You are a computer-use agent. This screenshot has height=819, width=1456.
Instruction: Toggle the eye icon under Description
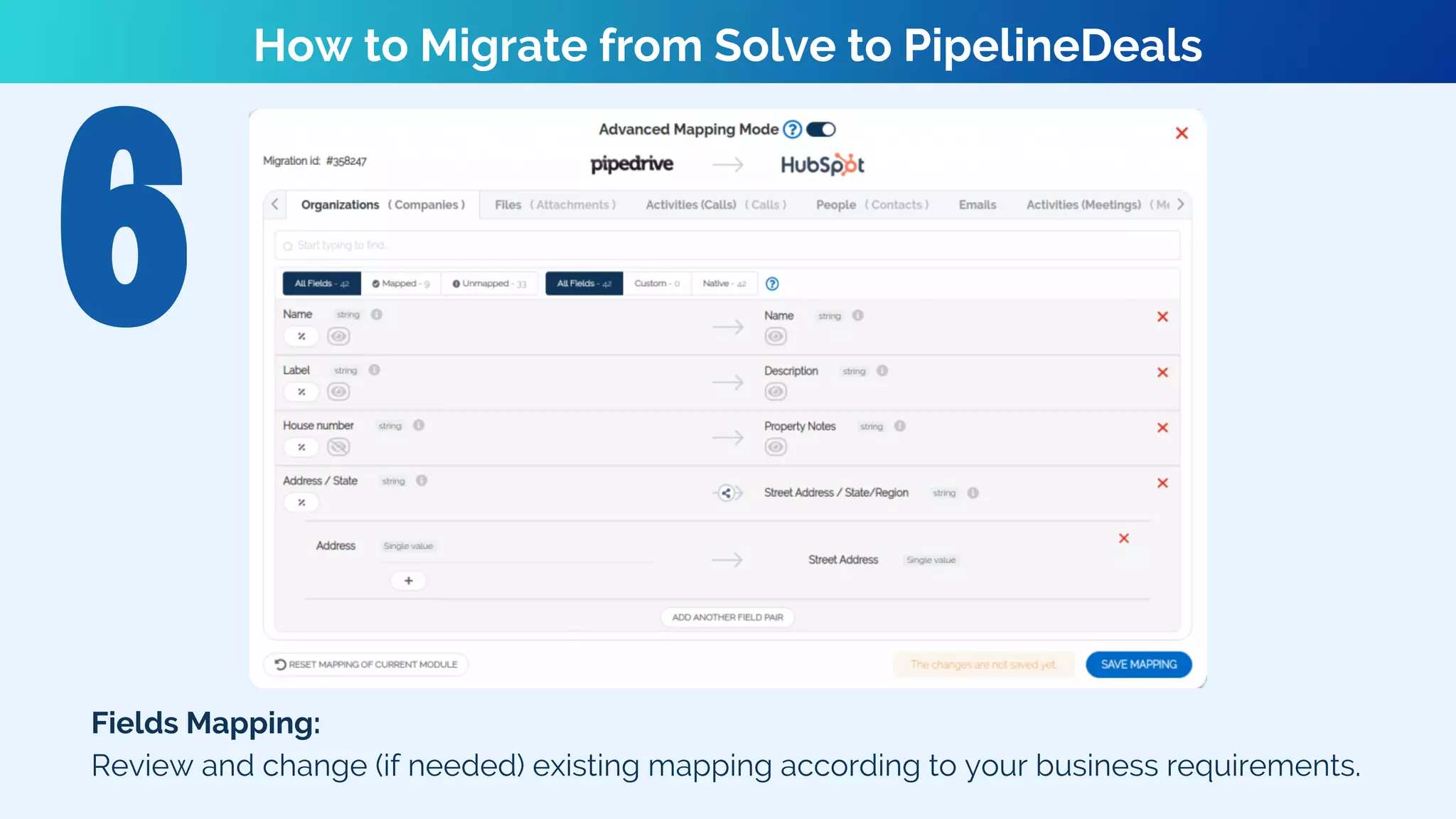click(776, 392)
